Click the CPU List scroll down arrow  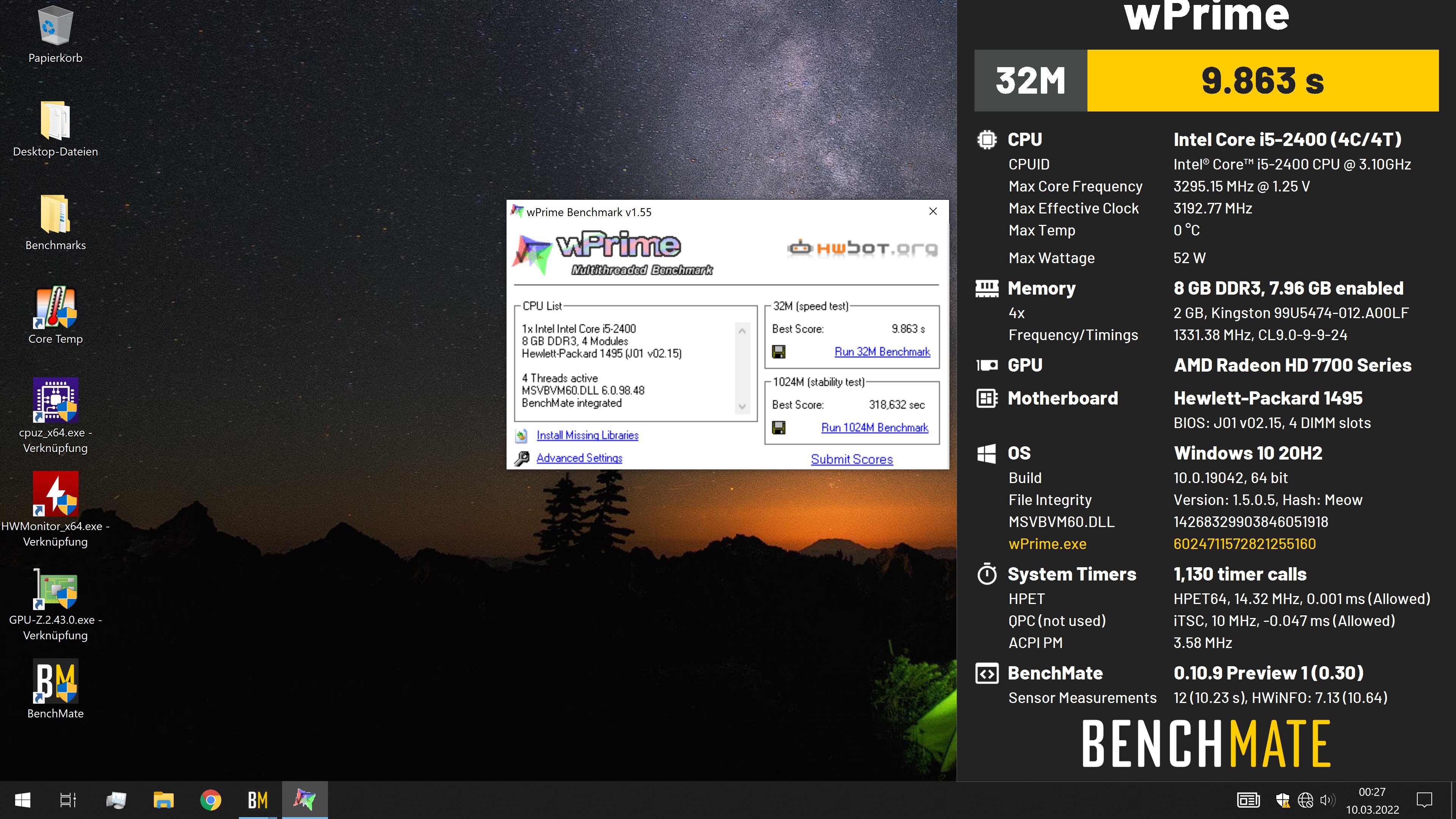[x=742, y=406]
